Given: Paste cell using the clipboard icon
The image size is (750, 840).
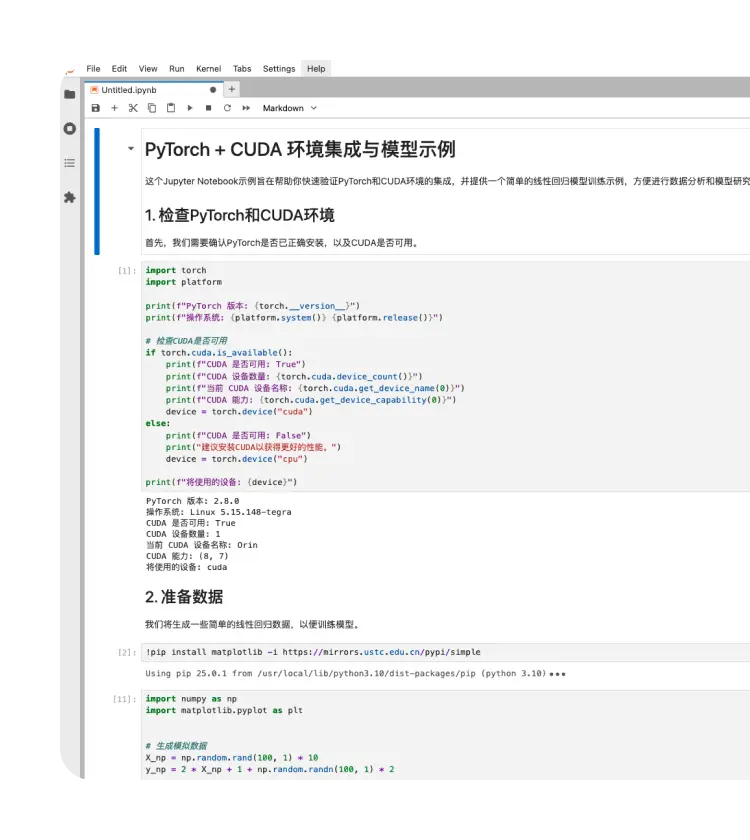Looking at the screenshot, I should pos(171,108).
